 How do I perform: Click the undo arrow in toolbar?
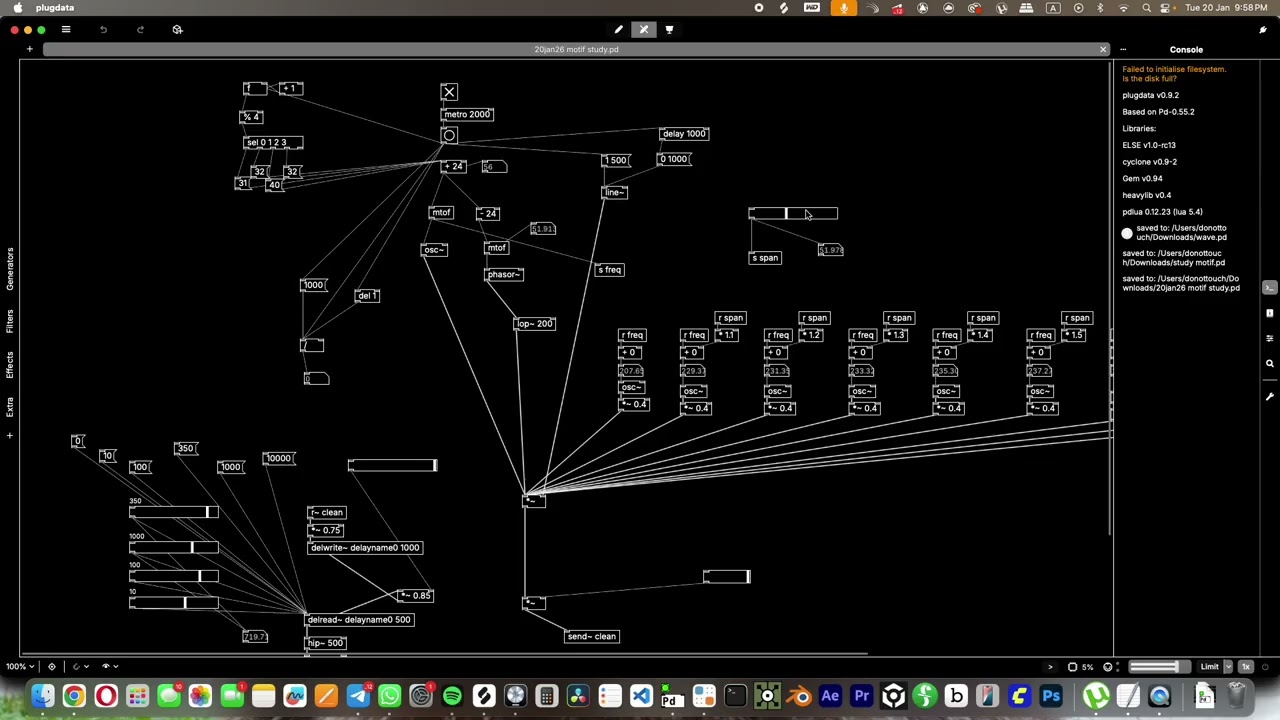[103, 29]
